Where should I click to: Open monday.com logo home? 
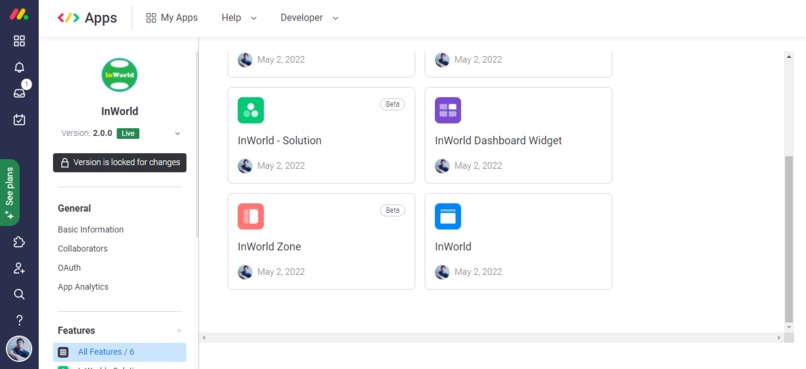coord(19,14)
